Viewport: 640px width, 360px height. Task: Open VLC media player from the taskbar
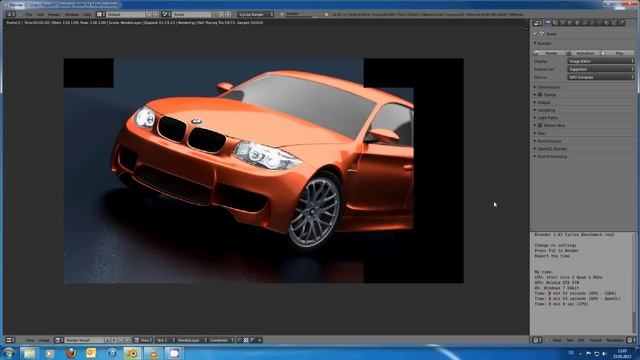[153, 353]
